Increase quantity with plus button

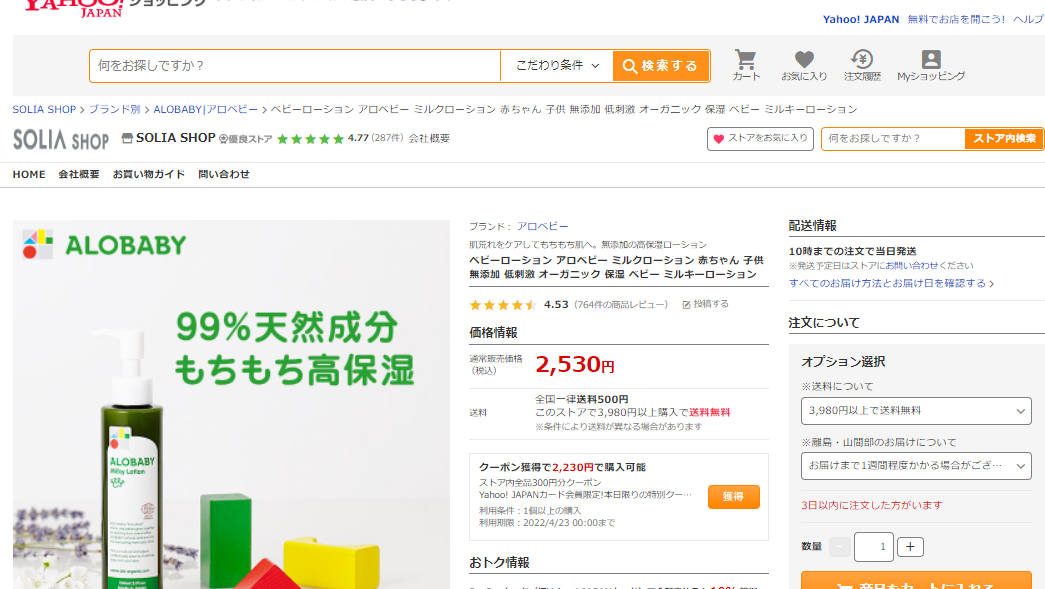tap(910, 547)
